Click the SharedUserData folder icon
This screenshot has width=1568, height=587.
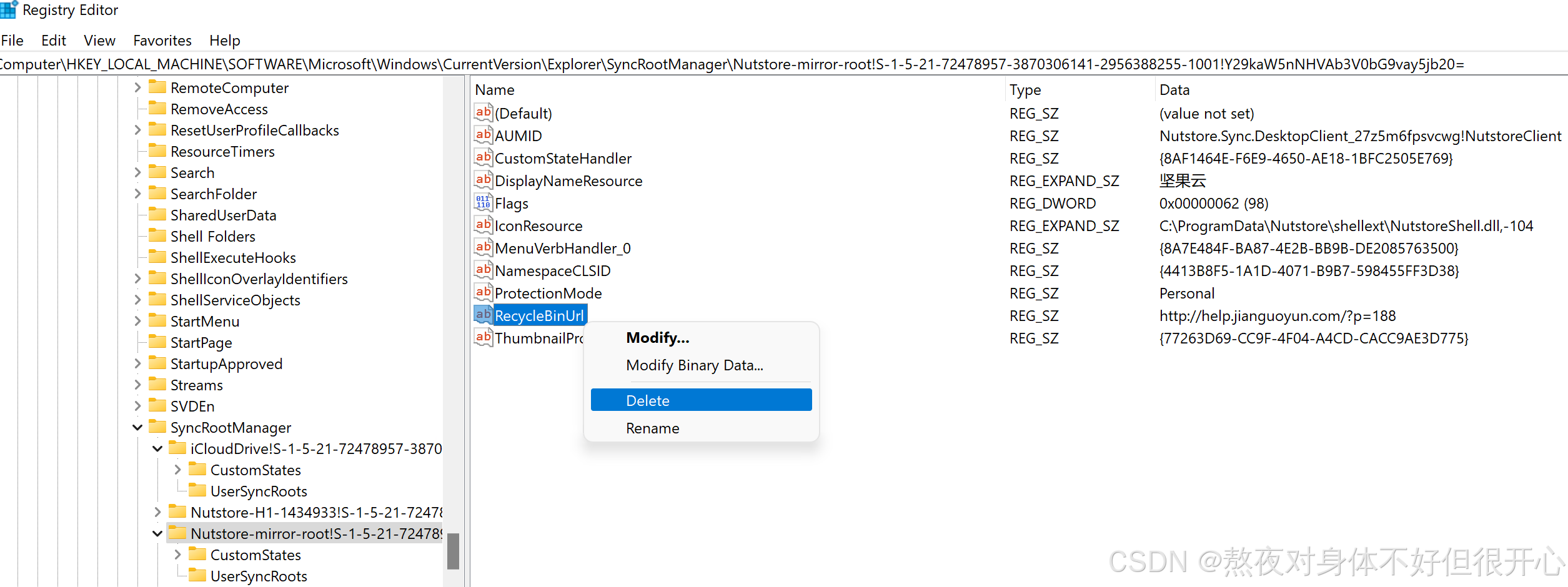point(157,214)
